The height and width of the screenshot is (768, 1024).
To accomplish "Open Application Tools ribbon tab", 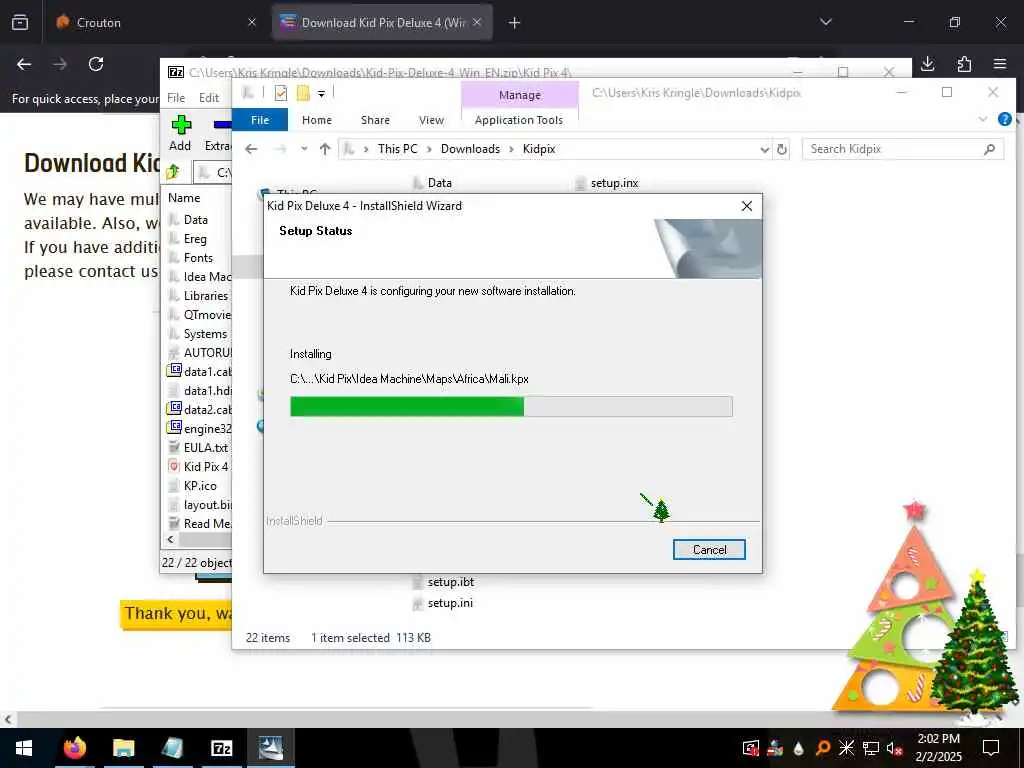I will [519, 120].
